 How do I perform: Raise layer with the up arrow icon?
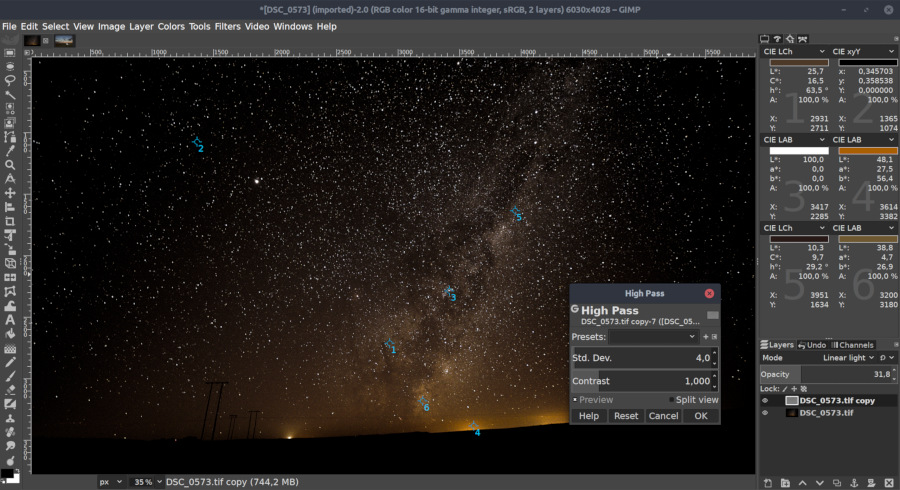(803, 483)
